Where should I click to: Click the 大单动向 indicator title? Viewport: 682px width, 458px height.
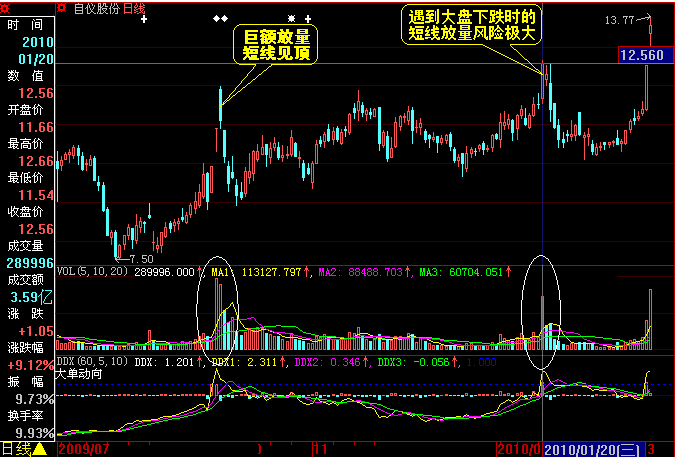(x=79, y=374)
